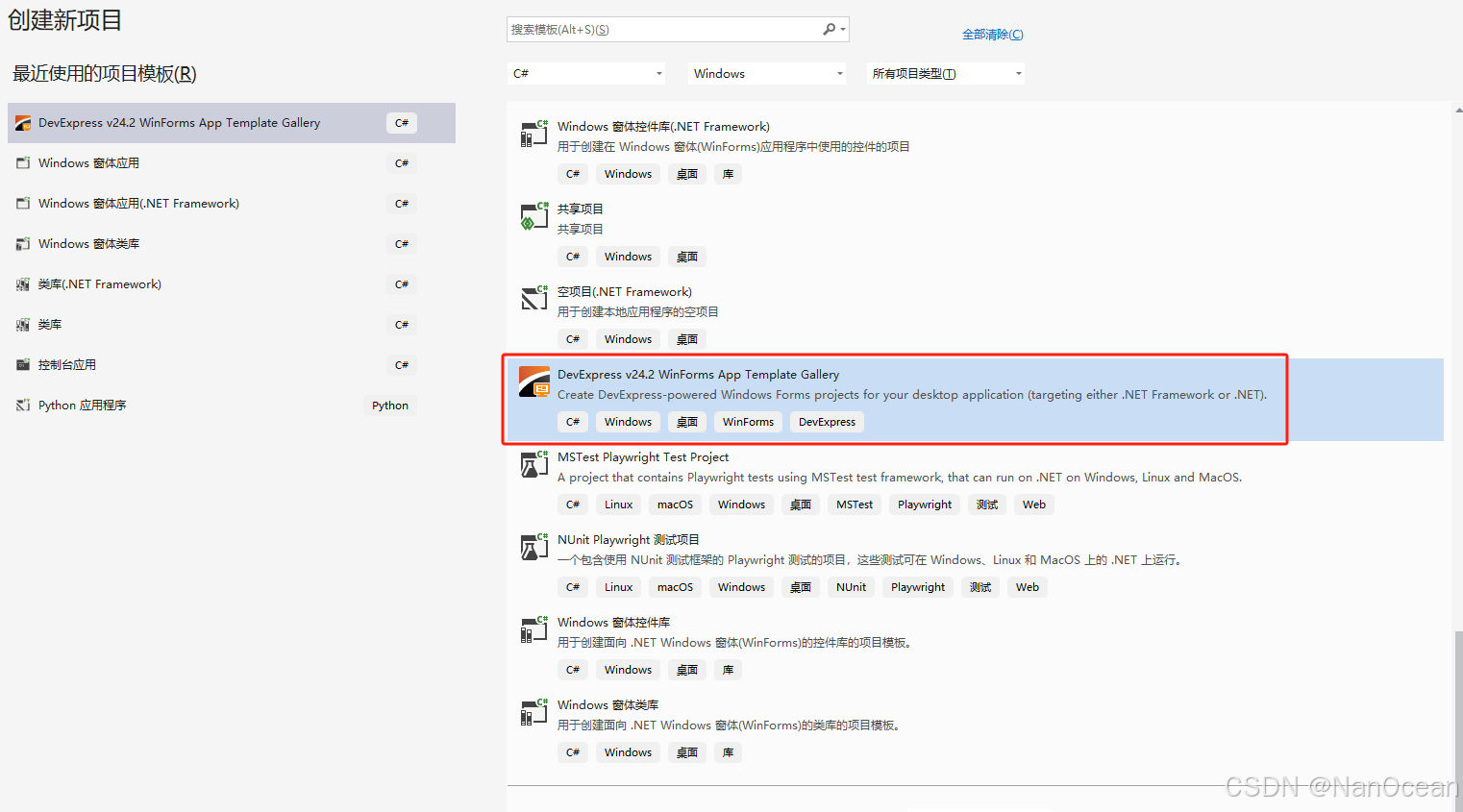Screen dimensions: 1463x812
Task: Click the NUnit tag
Action: click(x=851, y=587)
